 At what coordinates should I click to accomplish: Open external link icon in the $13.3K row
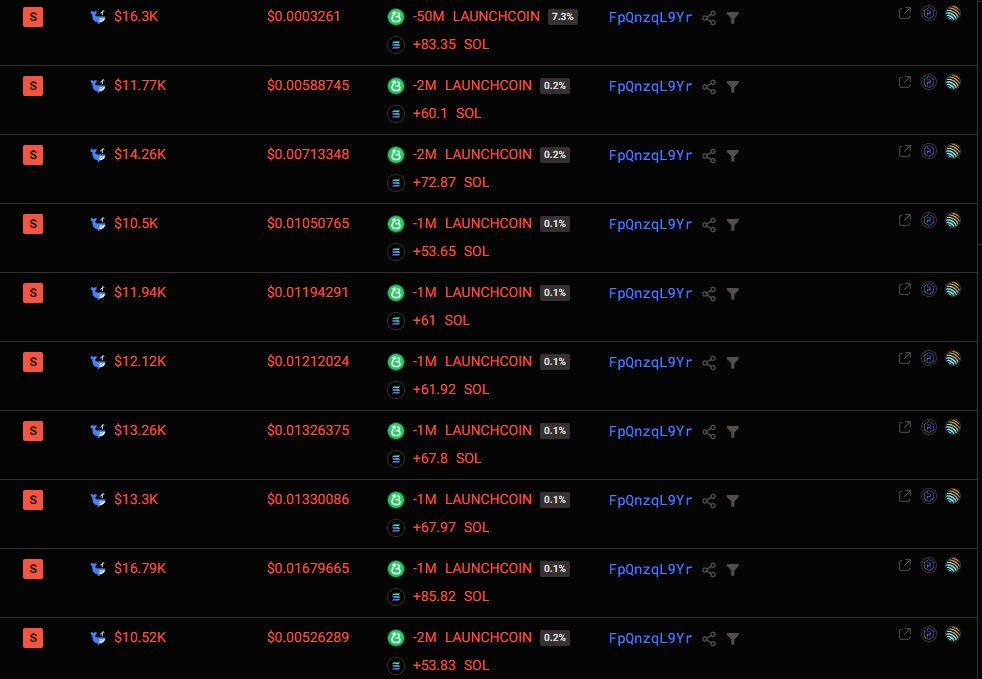pos(905,496)
